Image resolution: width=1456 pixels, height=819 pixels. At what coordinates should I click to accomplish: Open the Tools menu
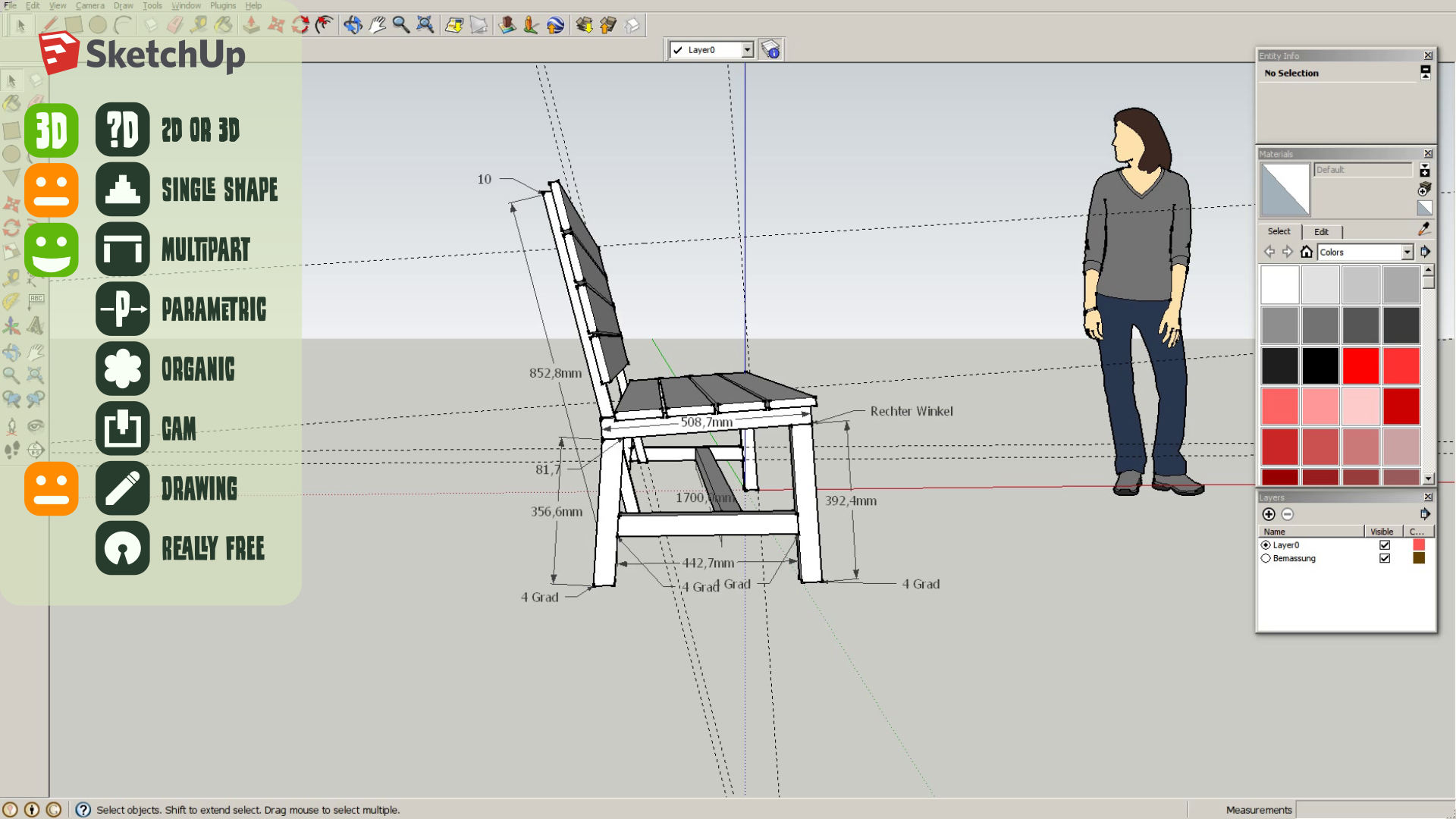(152, 5)
